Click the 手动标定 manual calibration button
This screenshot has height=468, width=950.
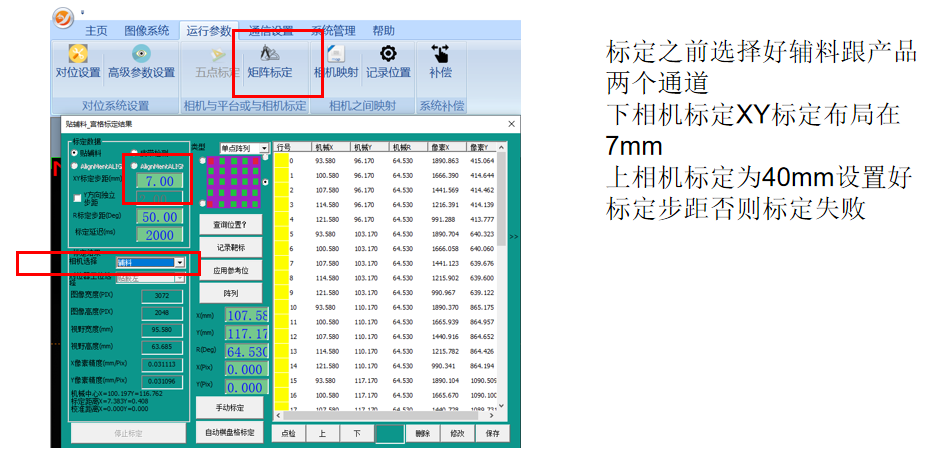pyautogui.click(x=231, y=407)
